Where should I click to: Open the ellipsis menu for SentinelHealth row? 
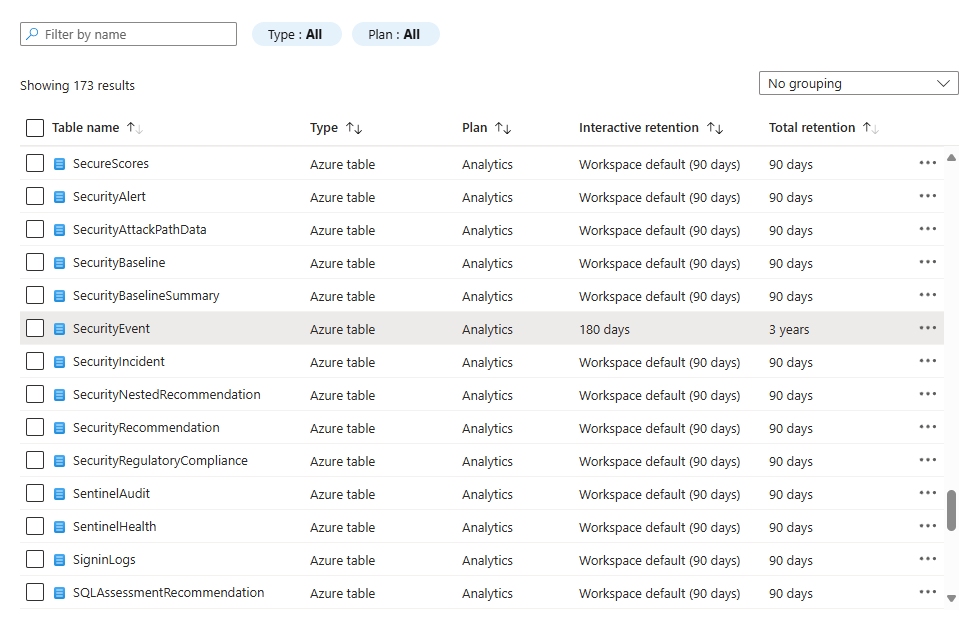click(927, 527)
